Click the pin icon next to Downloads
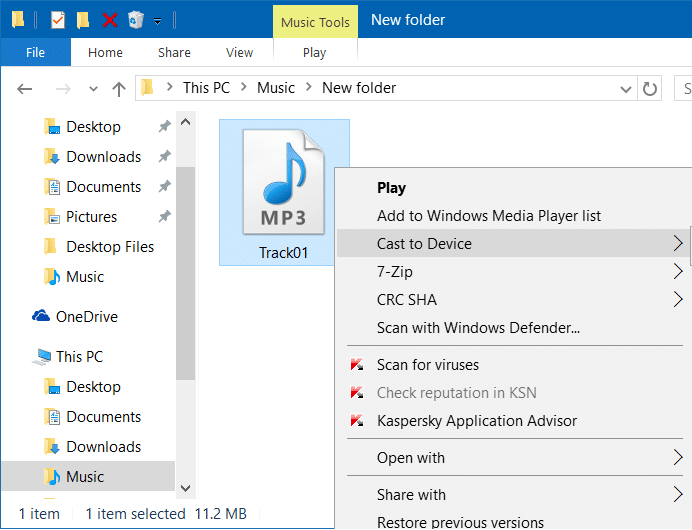Image resolution: width=692 pixels, height=530 pixels. [165, 156]
